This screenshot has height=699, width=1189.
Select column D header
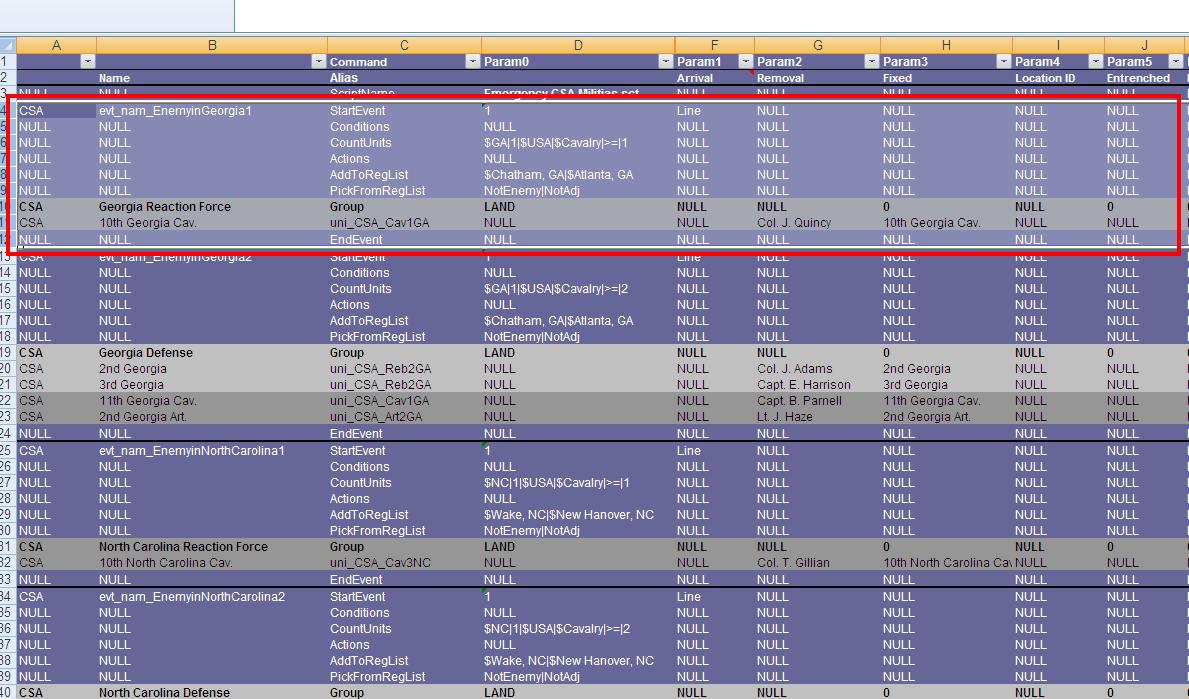click(x=578, y=45)
